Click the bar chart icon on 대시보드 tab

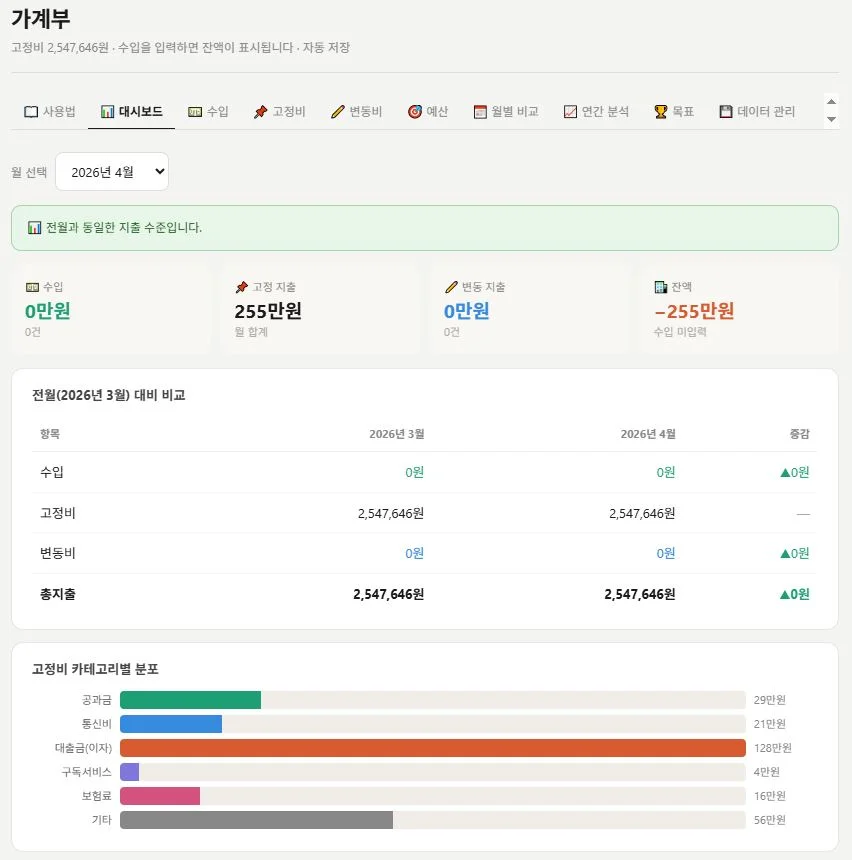click(x=108, y=112)
